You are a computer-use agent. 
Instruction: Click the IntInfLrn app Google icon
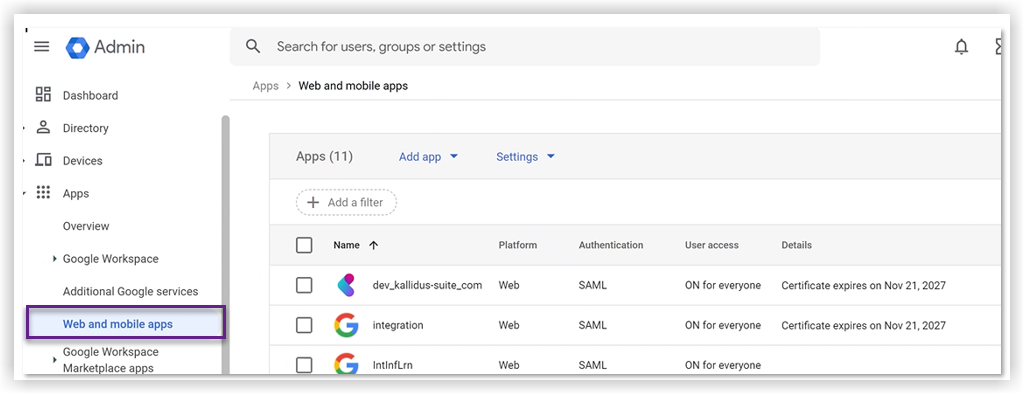tap(346, 365)
